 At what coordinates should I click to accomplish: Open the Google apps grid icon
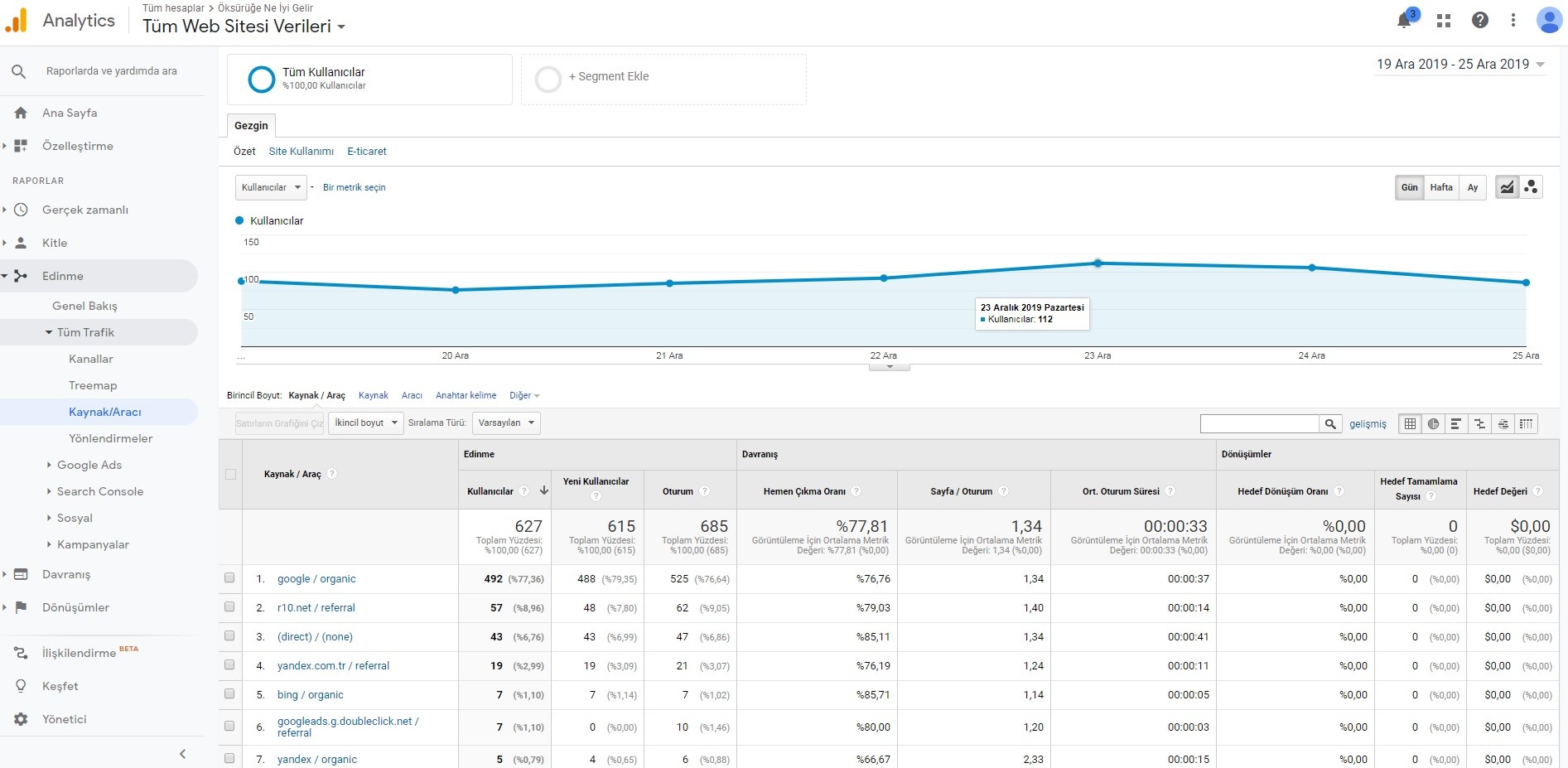1444,21
